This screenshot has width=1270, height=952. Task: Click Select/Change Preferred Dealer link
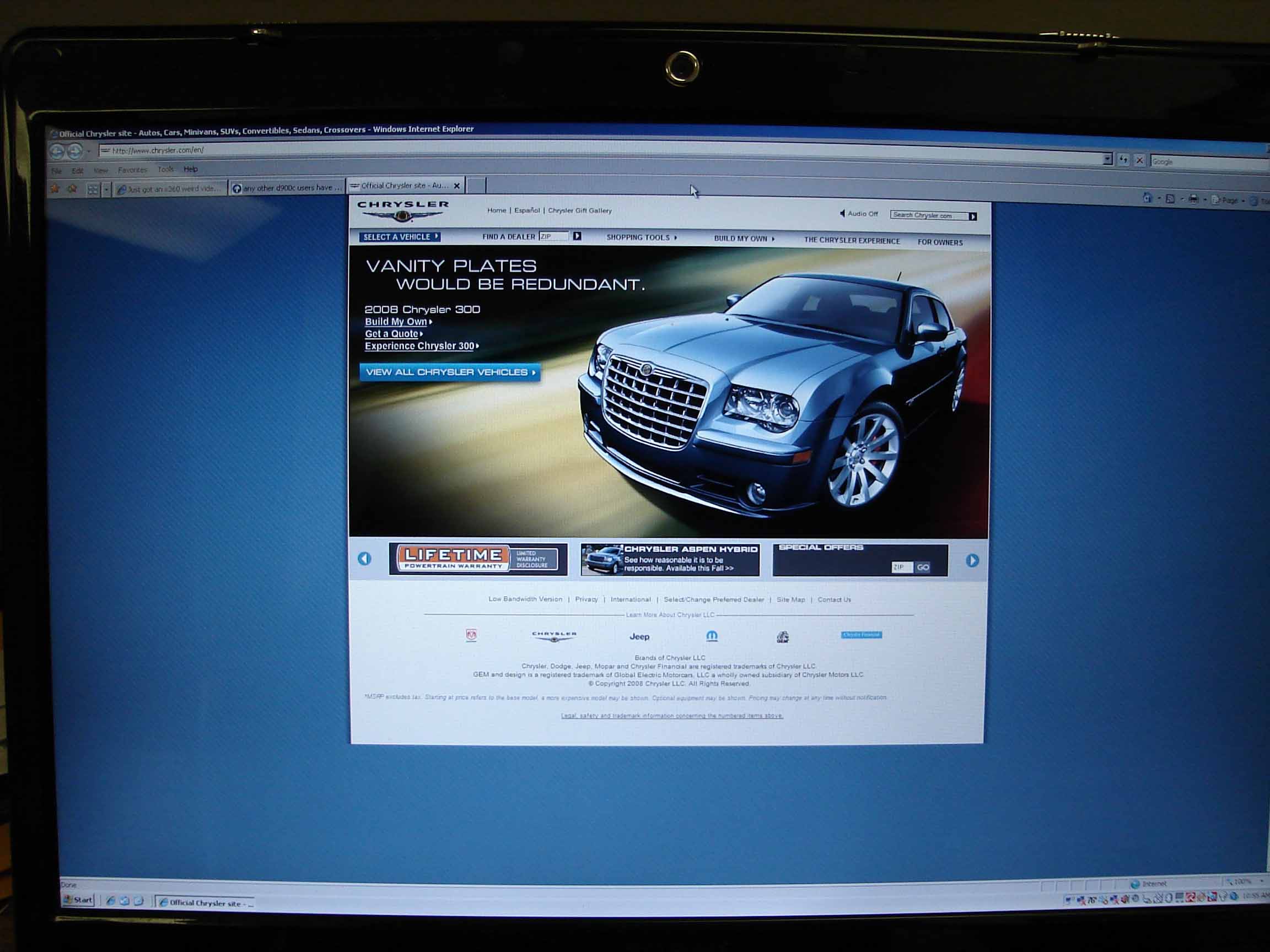(714, 599)
